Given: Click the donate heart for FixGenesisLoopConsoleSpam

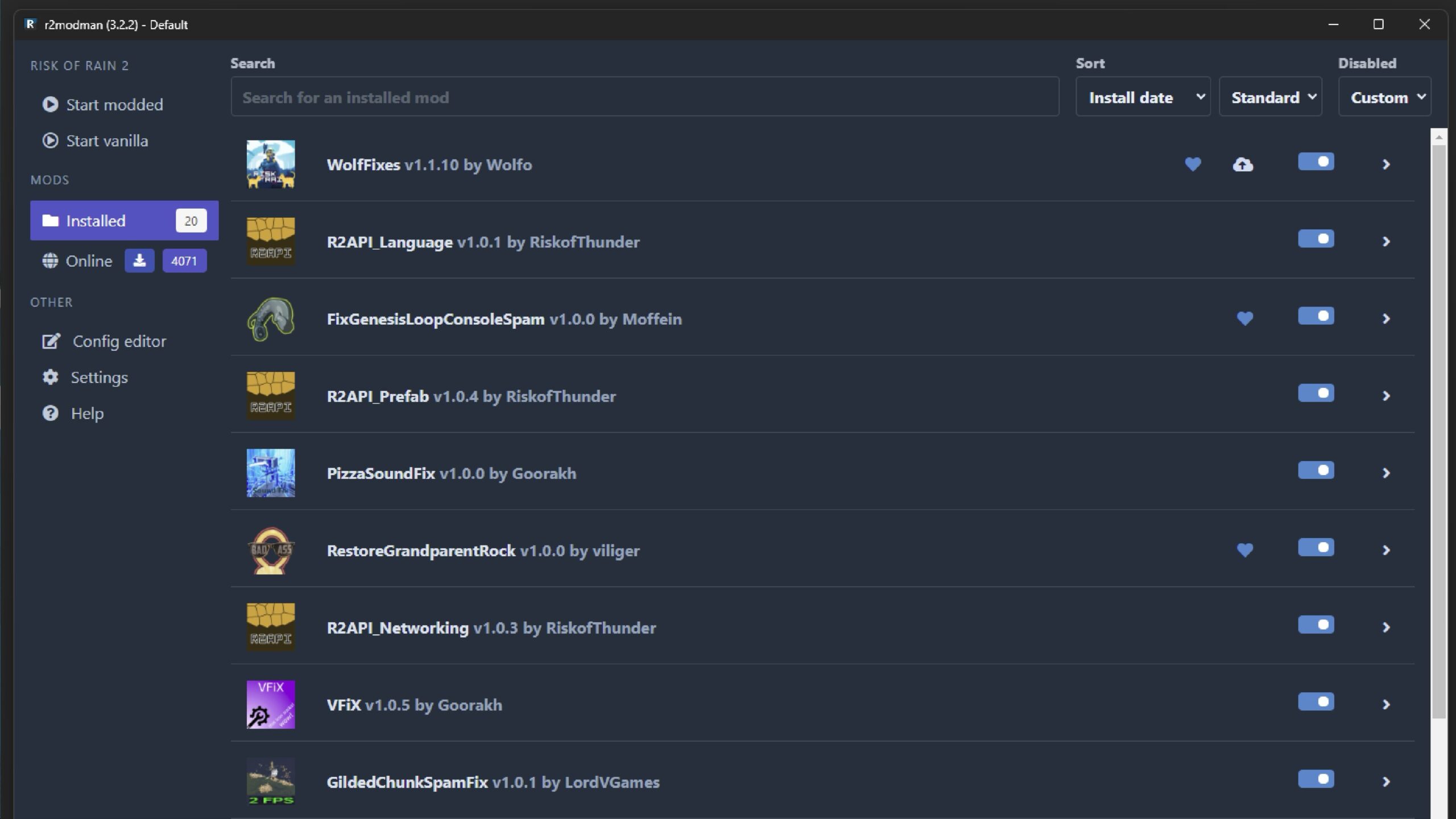Looking at the screenshot, I should coord(1245,318).
